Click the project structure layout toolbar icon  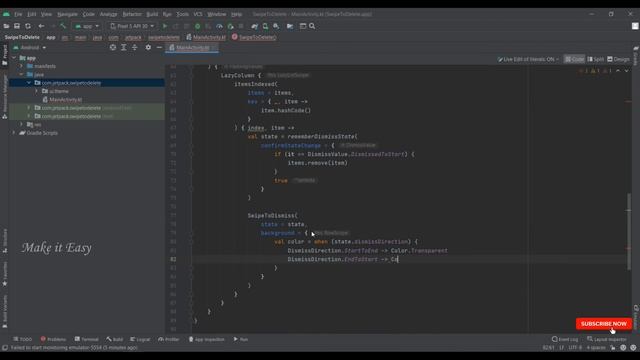[303, 26]
